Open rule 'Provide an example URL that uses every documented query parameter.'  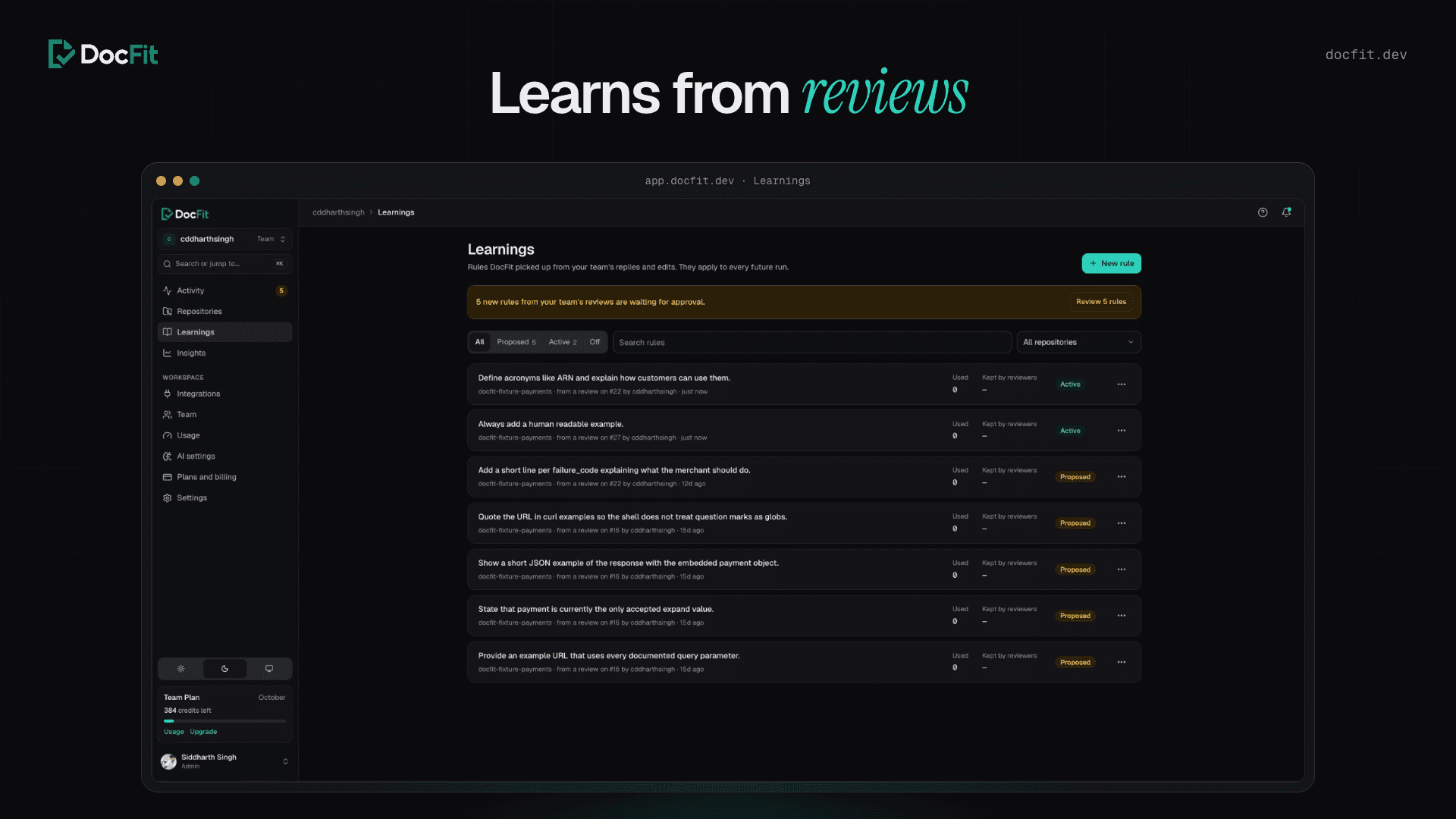point(804,662)
